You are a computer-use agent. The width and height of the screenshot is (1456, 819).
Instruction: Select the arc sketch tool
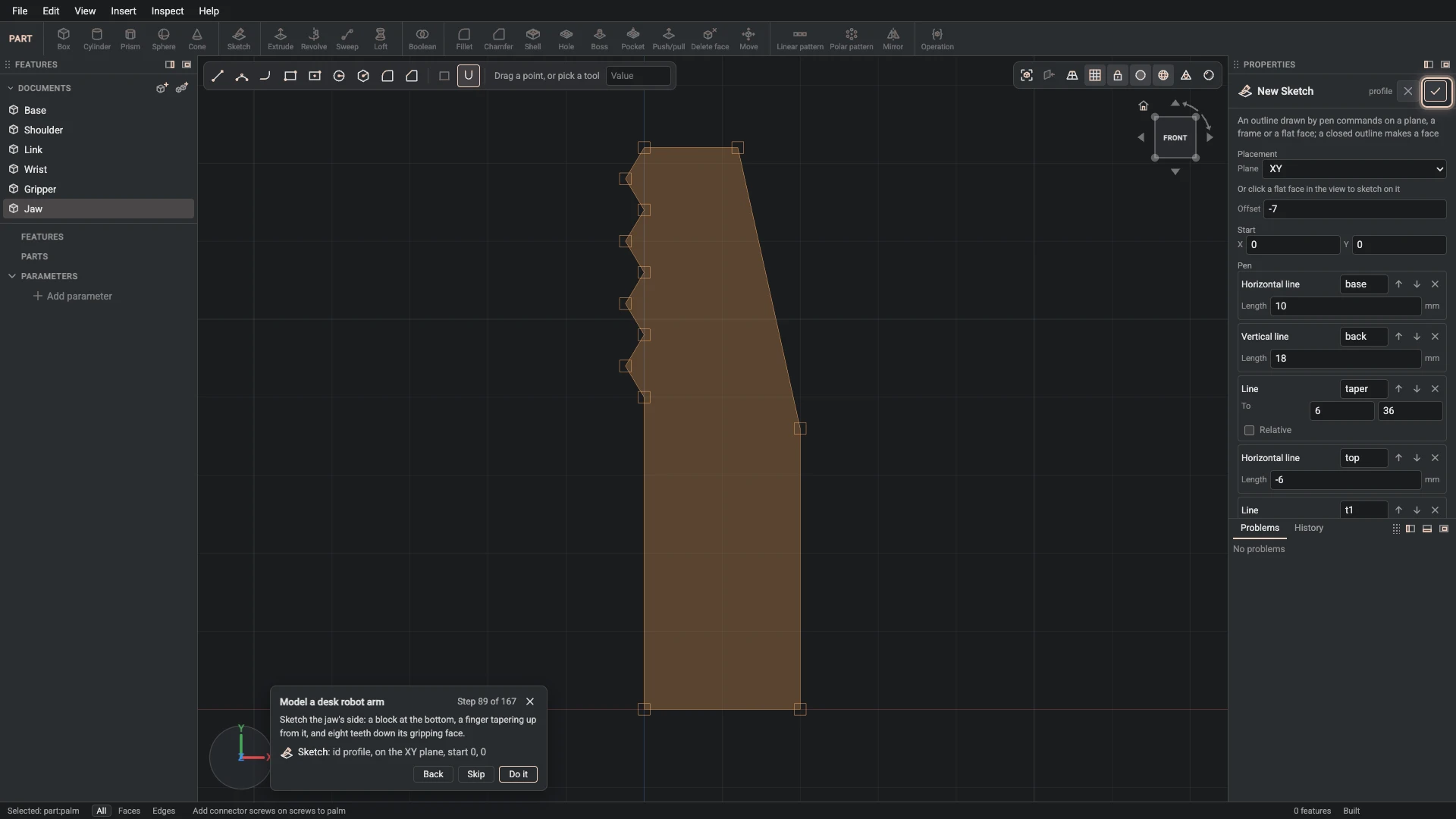point(242,76)
